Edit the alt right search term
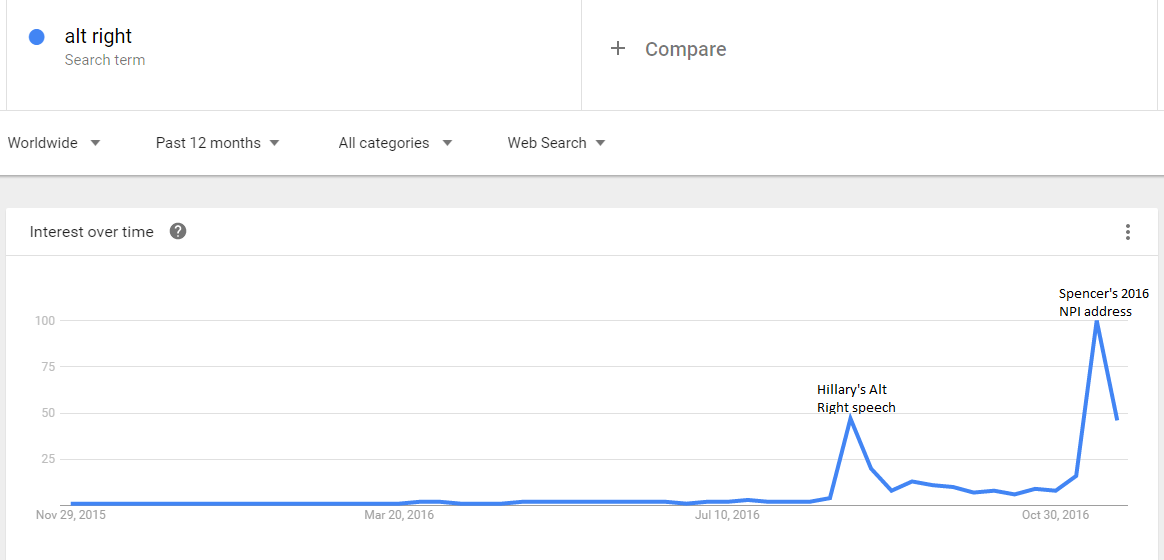 (x=98, y=36)
